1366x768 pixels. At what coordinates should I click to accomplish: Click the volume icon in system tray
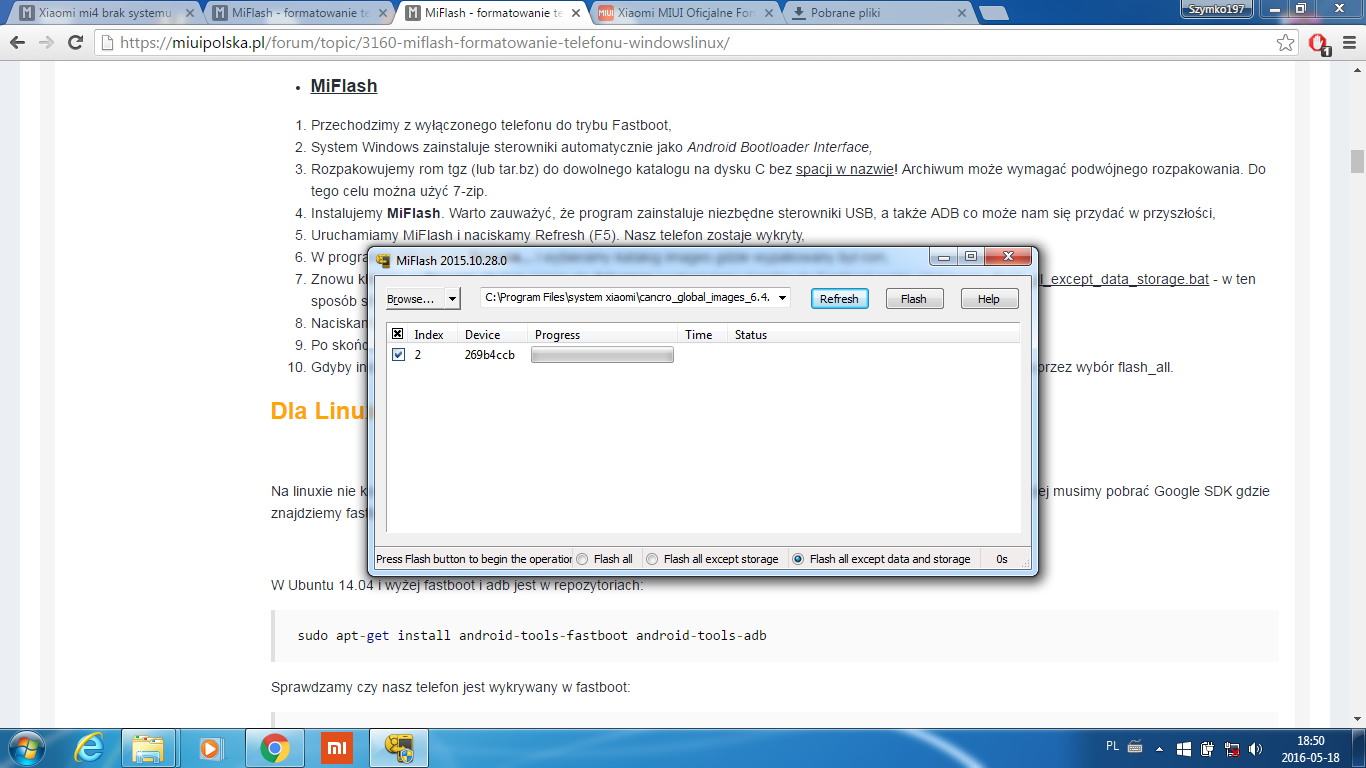coord(1255,748)
